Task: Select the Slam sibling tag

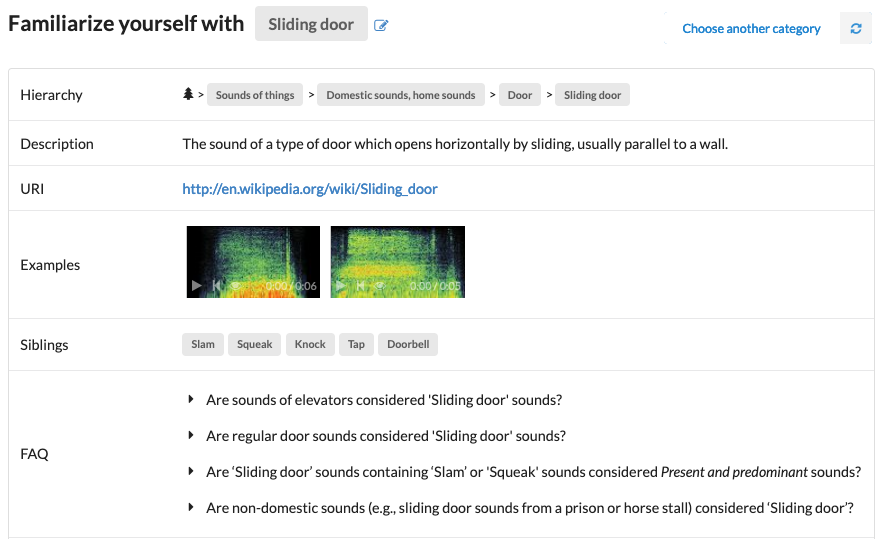Action: 203,344
